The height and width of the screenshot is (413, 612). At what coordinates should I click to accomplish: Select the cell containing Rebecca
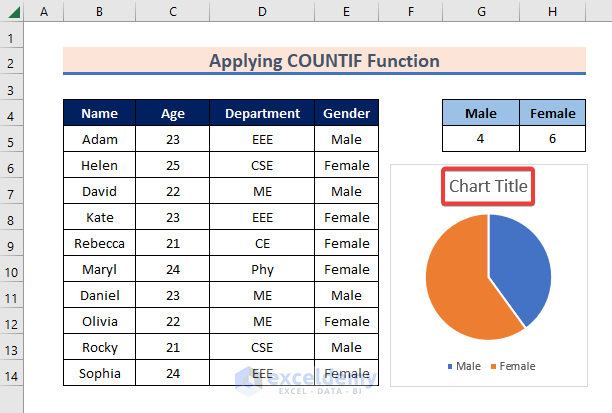click(x=100, y=243)
